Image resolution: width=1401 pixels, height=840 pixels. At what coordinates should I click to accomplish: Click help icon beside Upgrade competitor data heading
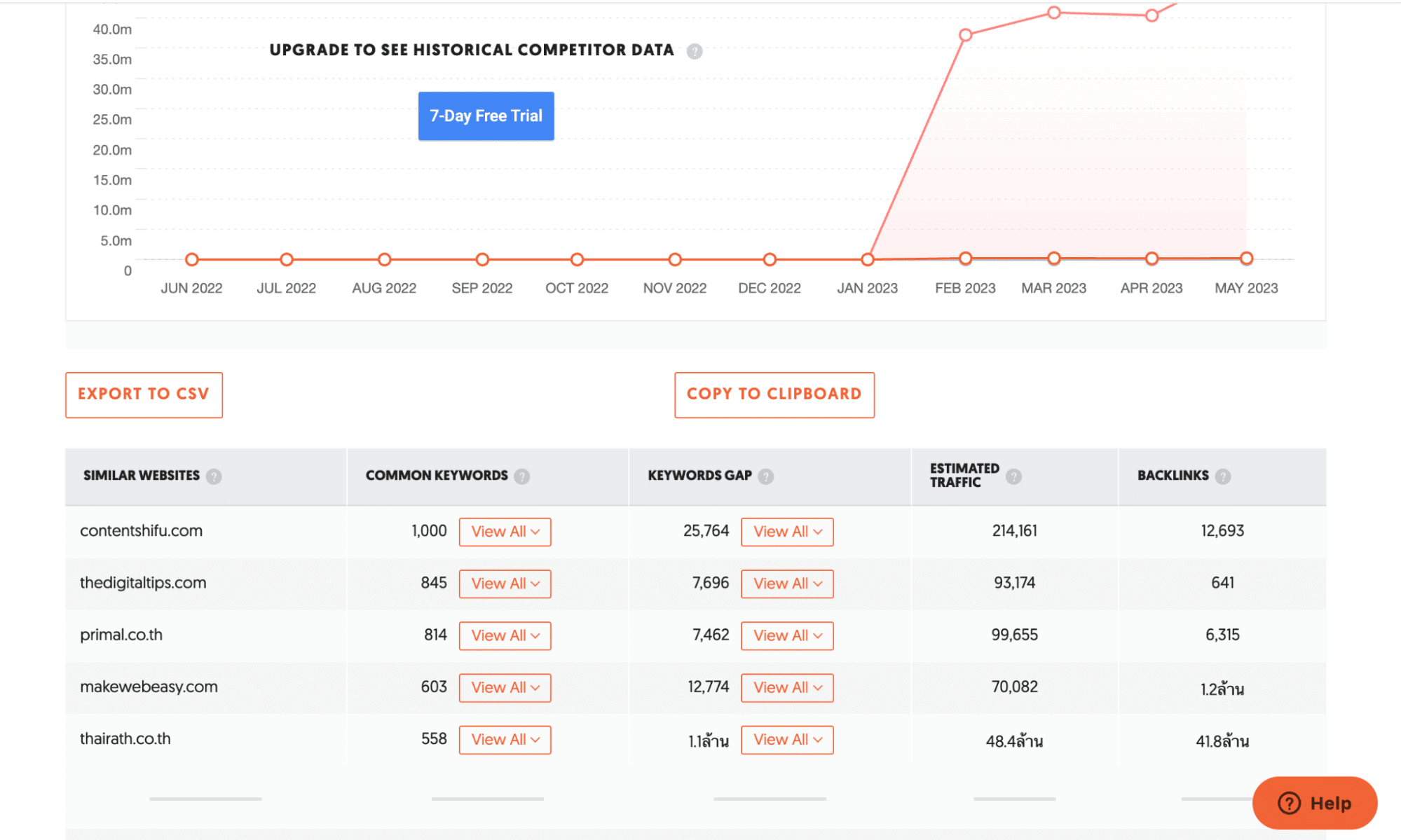[x=694, y=51]
